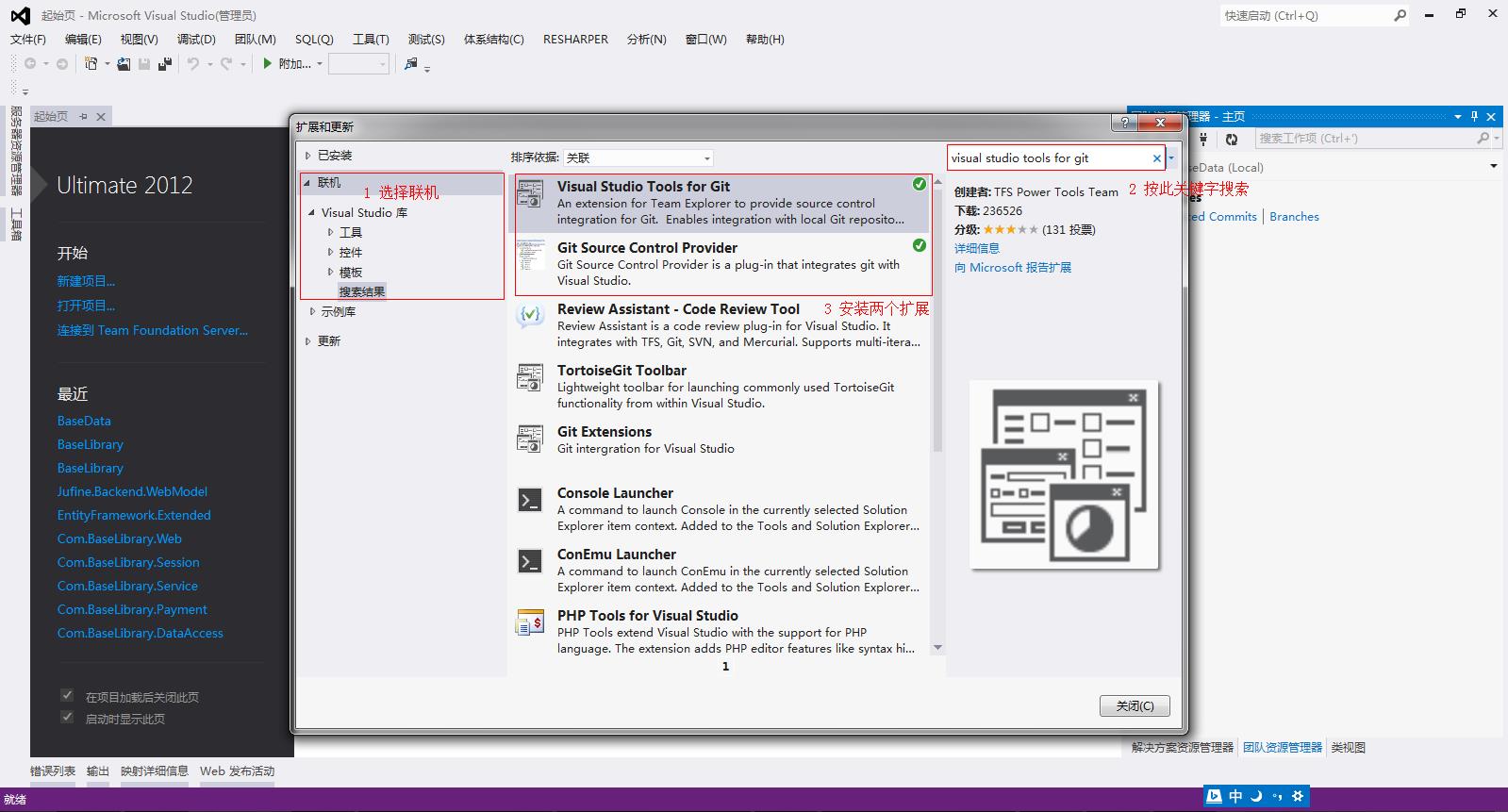1508x812 pixels.
Task: Click the Save All toolbar icon
Action: [x=165, y=63]
